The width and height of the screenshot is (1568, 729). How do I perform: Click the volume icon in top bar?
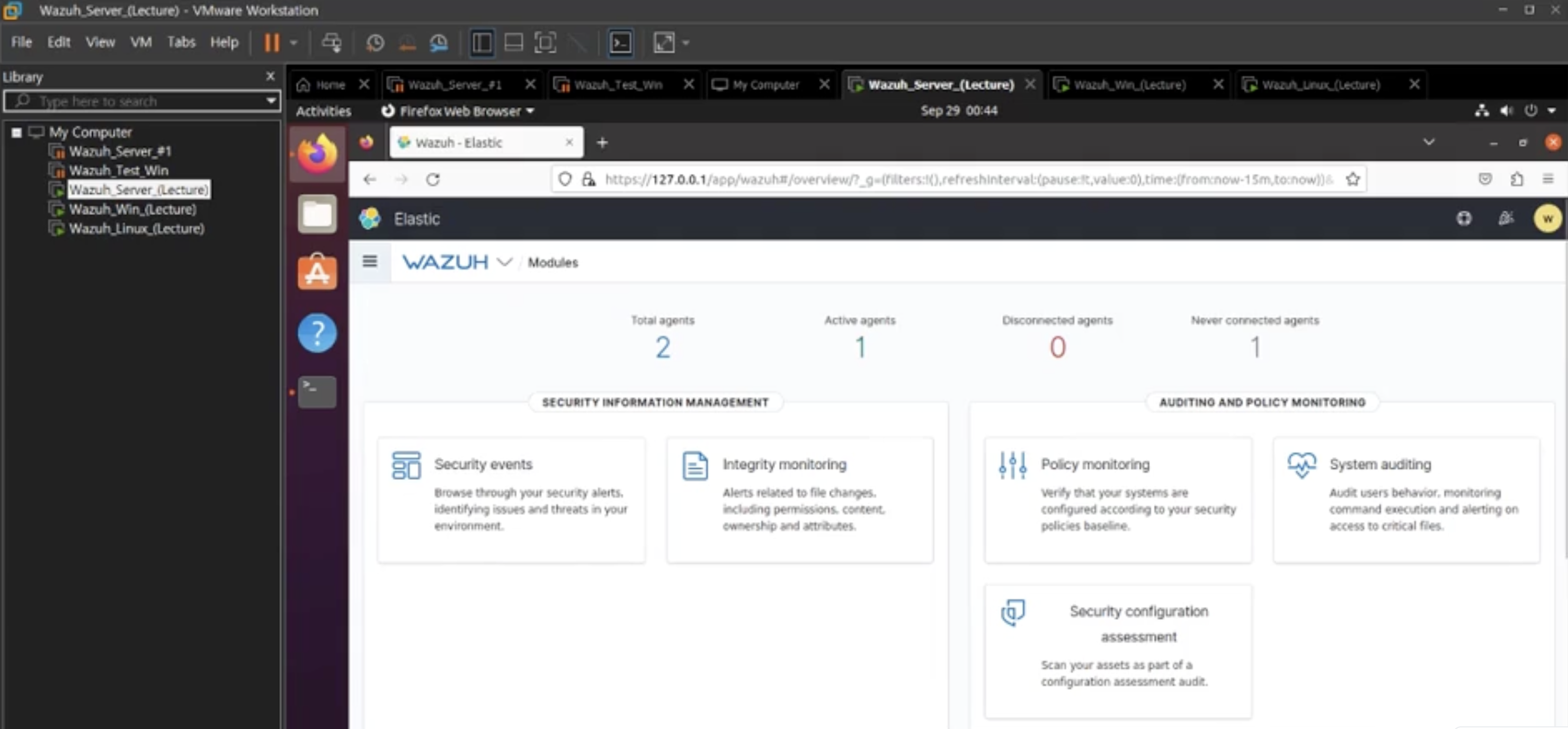coord(1507,111)
